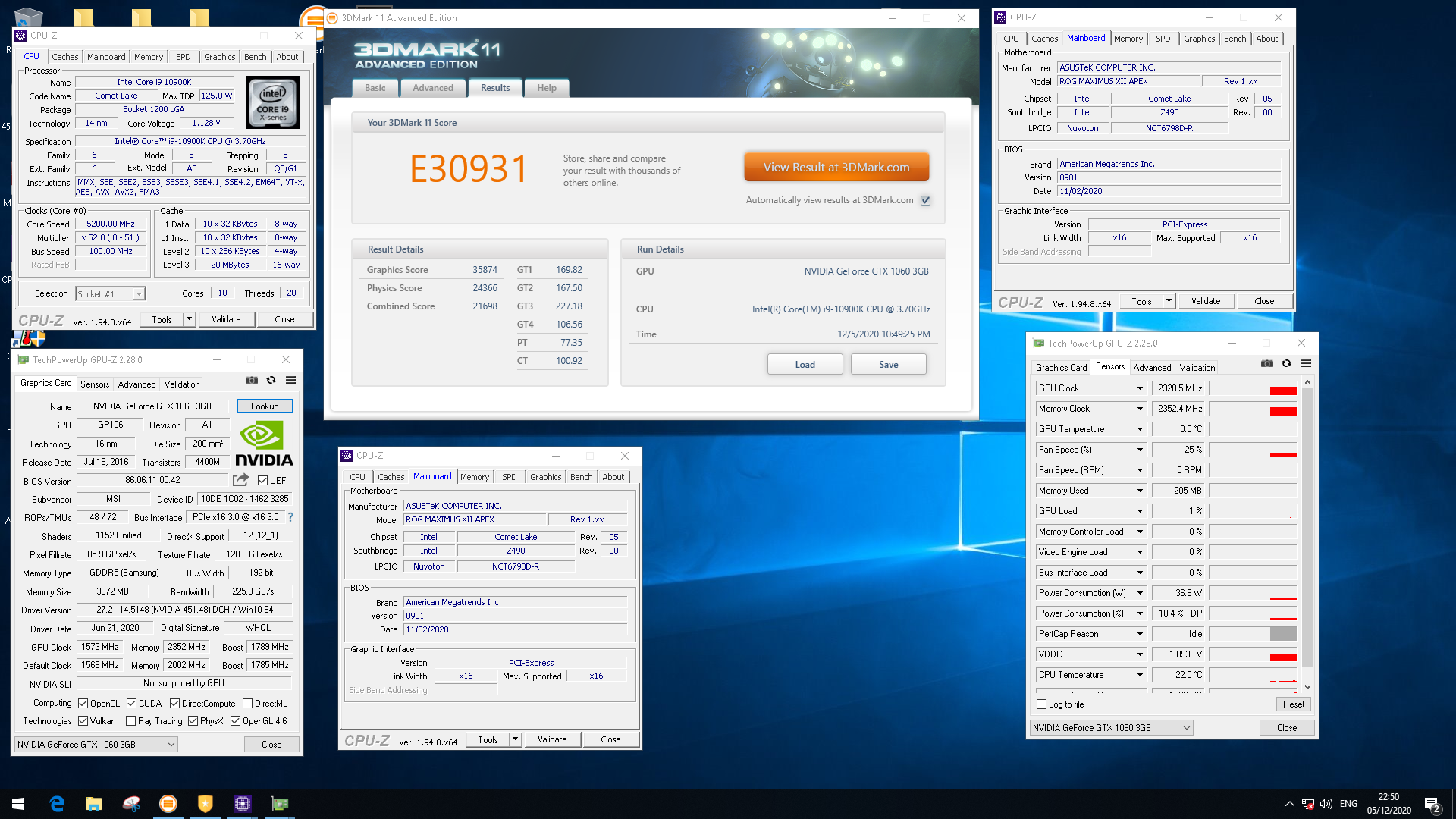The height and width of the screenshot is (819, 1456).
Task: Open SPD tab in top-right CPU-Z window
Action: tap(1163, 39)
